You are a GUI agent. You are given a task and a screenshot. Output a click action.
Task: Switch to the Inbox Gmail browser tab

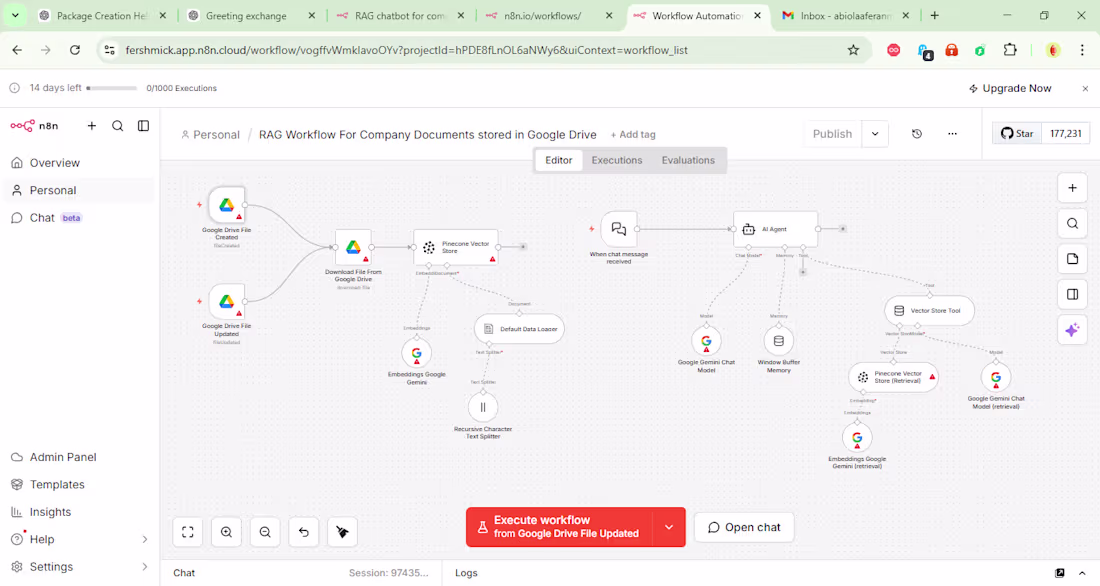click(x=845, y=15)
